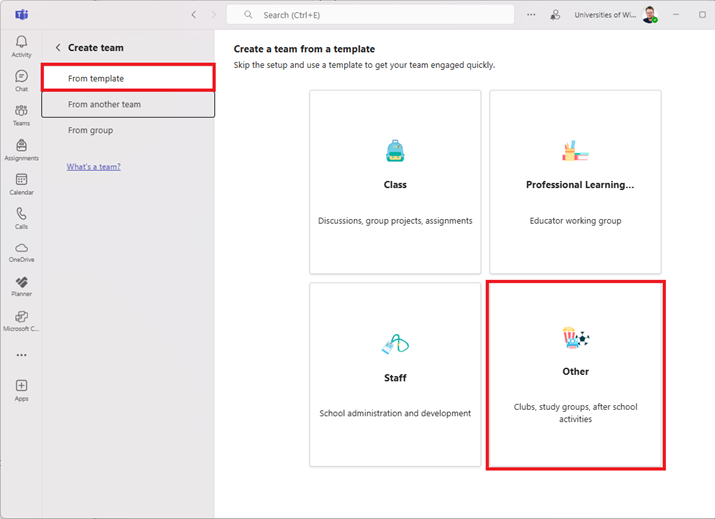Open OneDrive from the sidebar
Viewport: 715px width, 519px height.
click(x=21, y=251)
